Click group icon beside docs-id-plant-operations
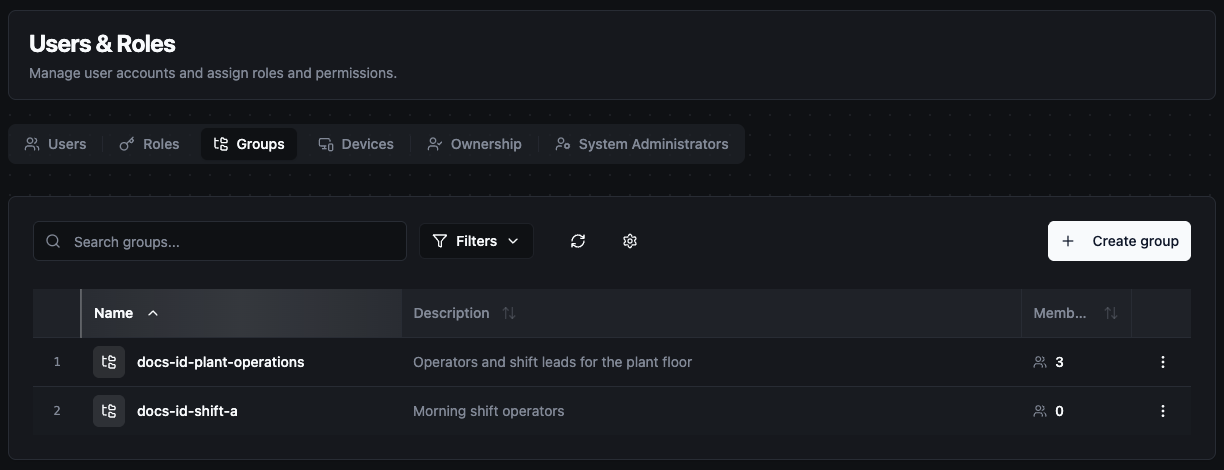Screen dimensions: 1224x470 [x=109, y=362]
